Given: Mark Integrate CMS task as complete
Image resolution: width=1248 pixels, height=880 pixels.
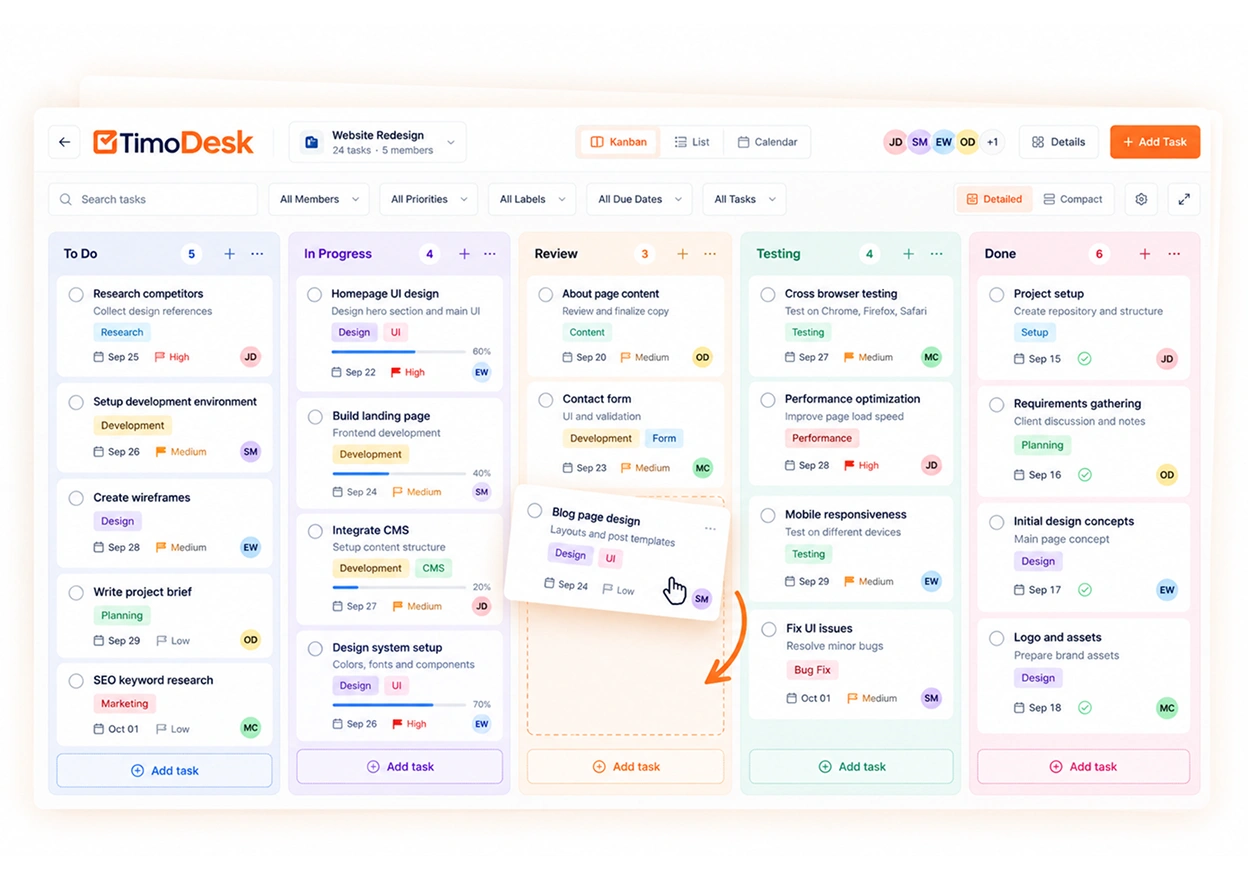Looking at the screenshot, I should pos(315,531).
